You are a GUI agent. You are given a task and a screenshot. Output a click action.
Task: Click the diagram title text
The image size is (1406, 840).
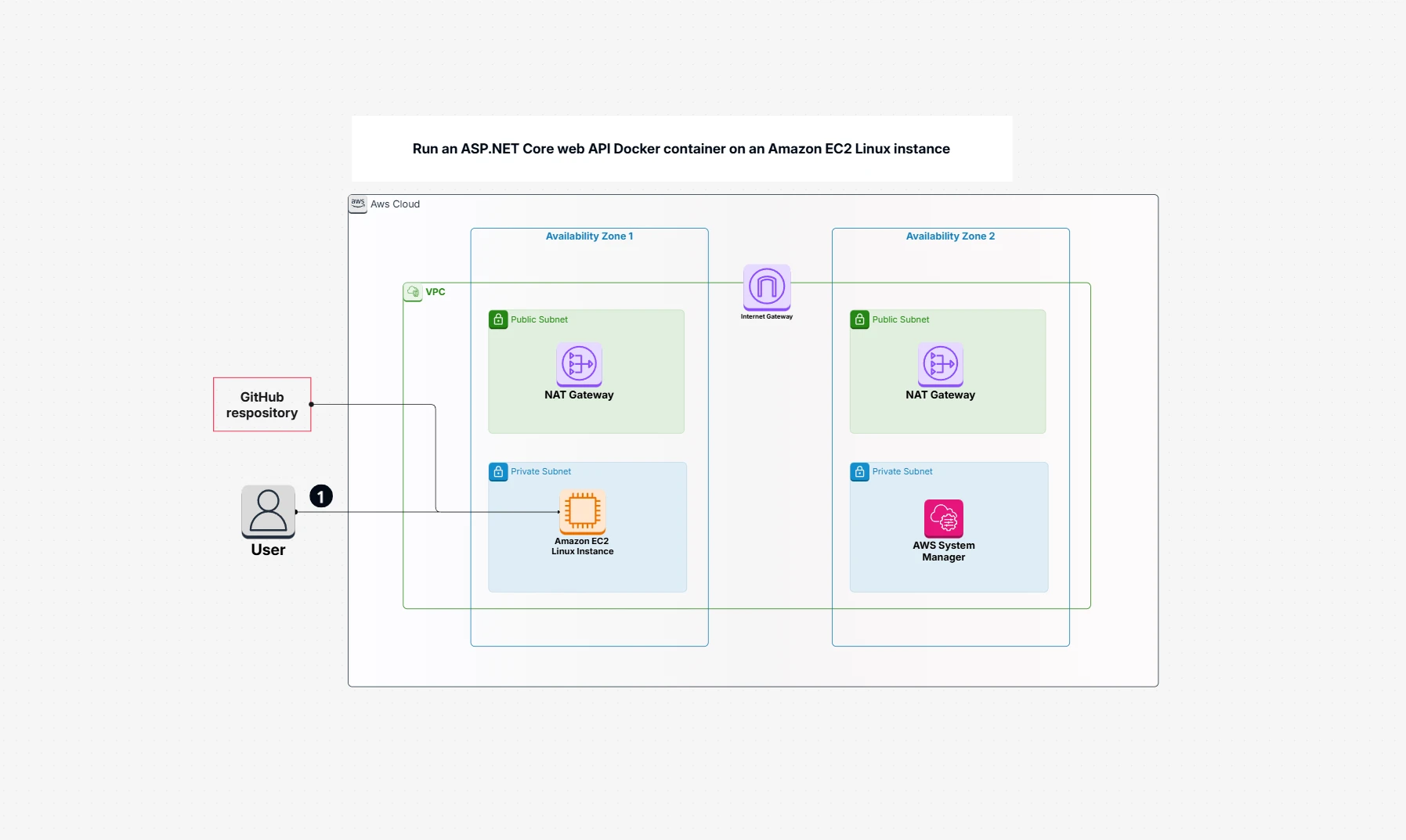pyautogui.click(x=681, y=148)
